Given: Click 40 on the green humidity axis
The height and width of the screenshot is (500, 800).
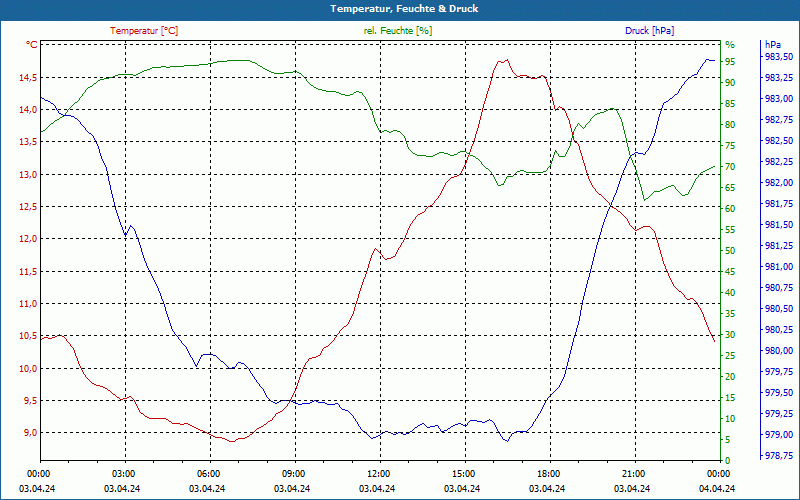Looking at the screenshot, I should pos(730,293).
